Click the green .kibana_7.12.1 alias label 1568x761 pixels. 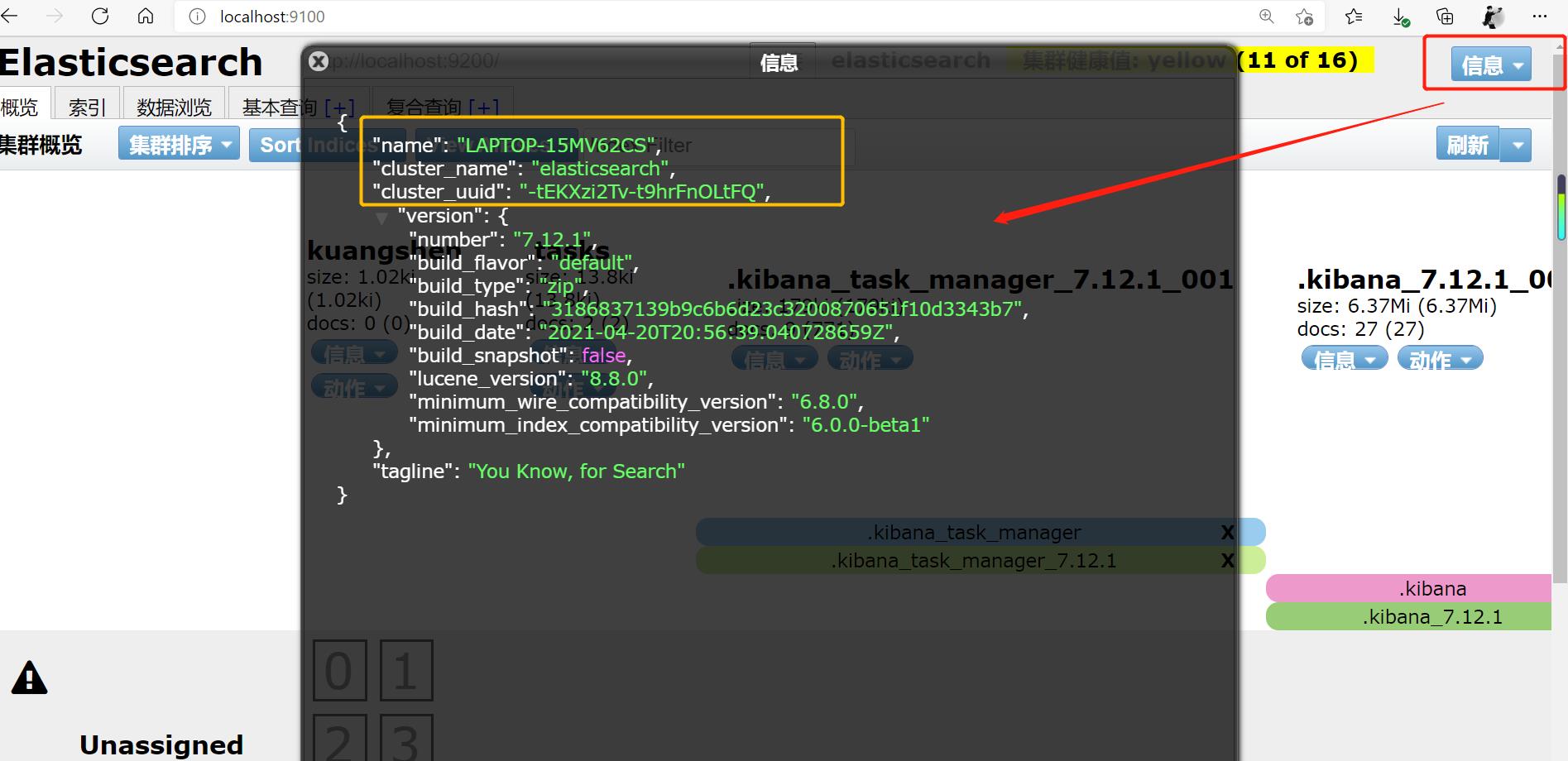pyautogui.click(x=1408, y=616)
